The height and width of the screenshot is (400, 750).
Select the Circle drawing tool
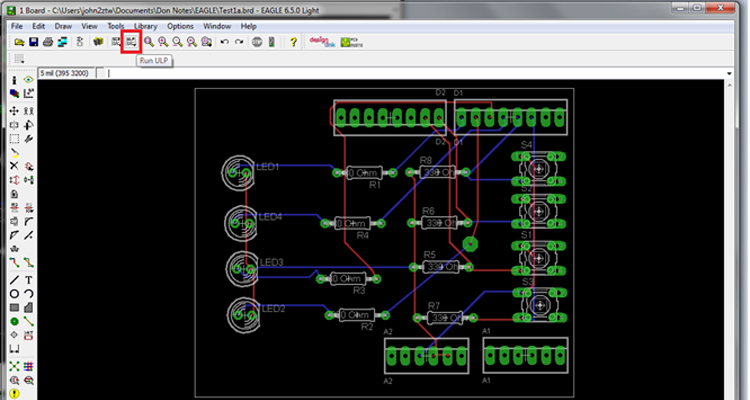(14, 294)
